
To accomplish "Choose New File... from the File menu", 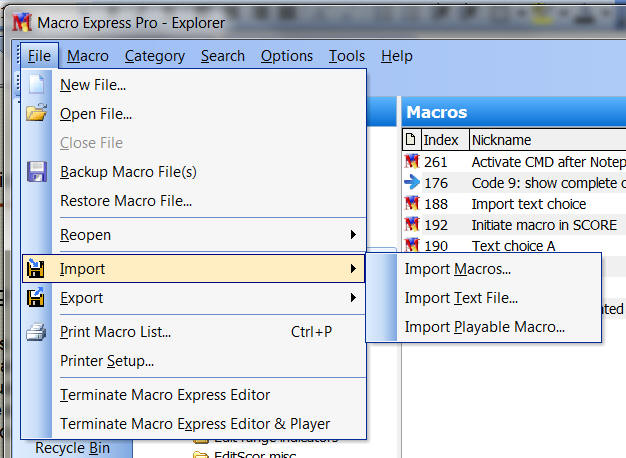I will pos(194,85).
